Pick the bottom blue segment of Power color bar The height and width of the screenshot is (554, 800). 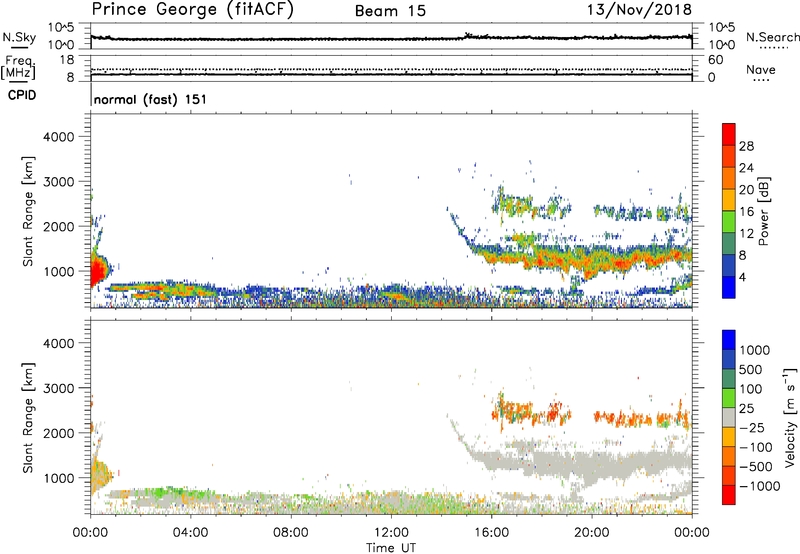tap(729, 288)
